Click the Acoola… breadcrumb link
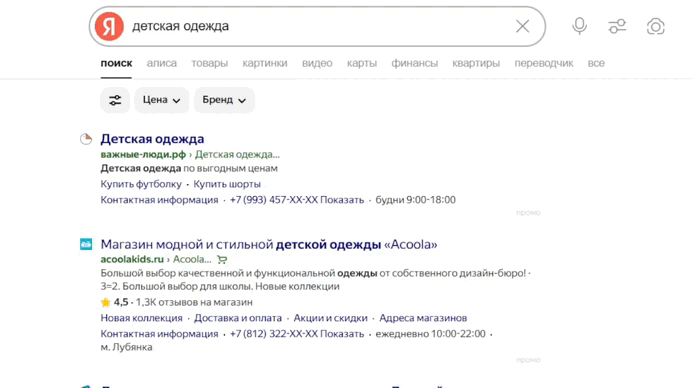The image size is (692, 388). pyautogui.click(x=192, y=260)
